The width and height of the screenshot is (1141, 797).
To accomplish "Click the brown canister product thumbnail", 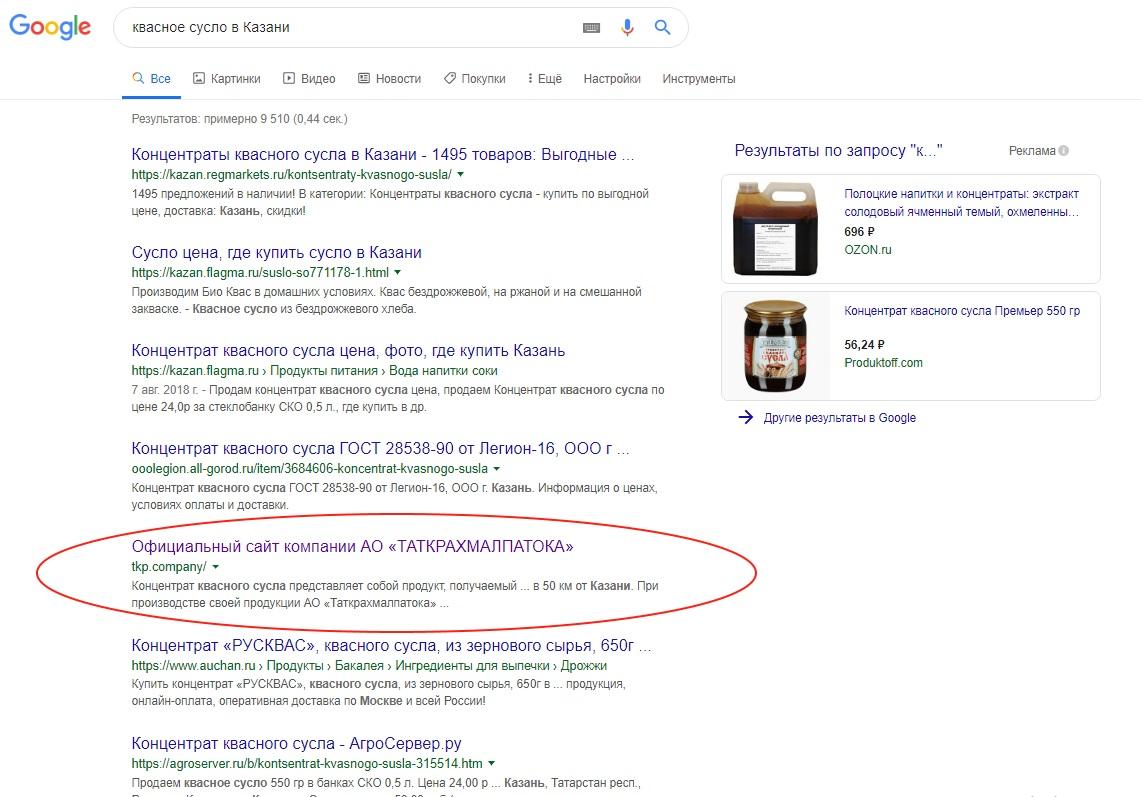I will (776, 229).
